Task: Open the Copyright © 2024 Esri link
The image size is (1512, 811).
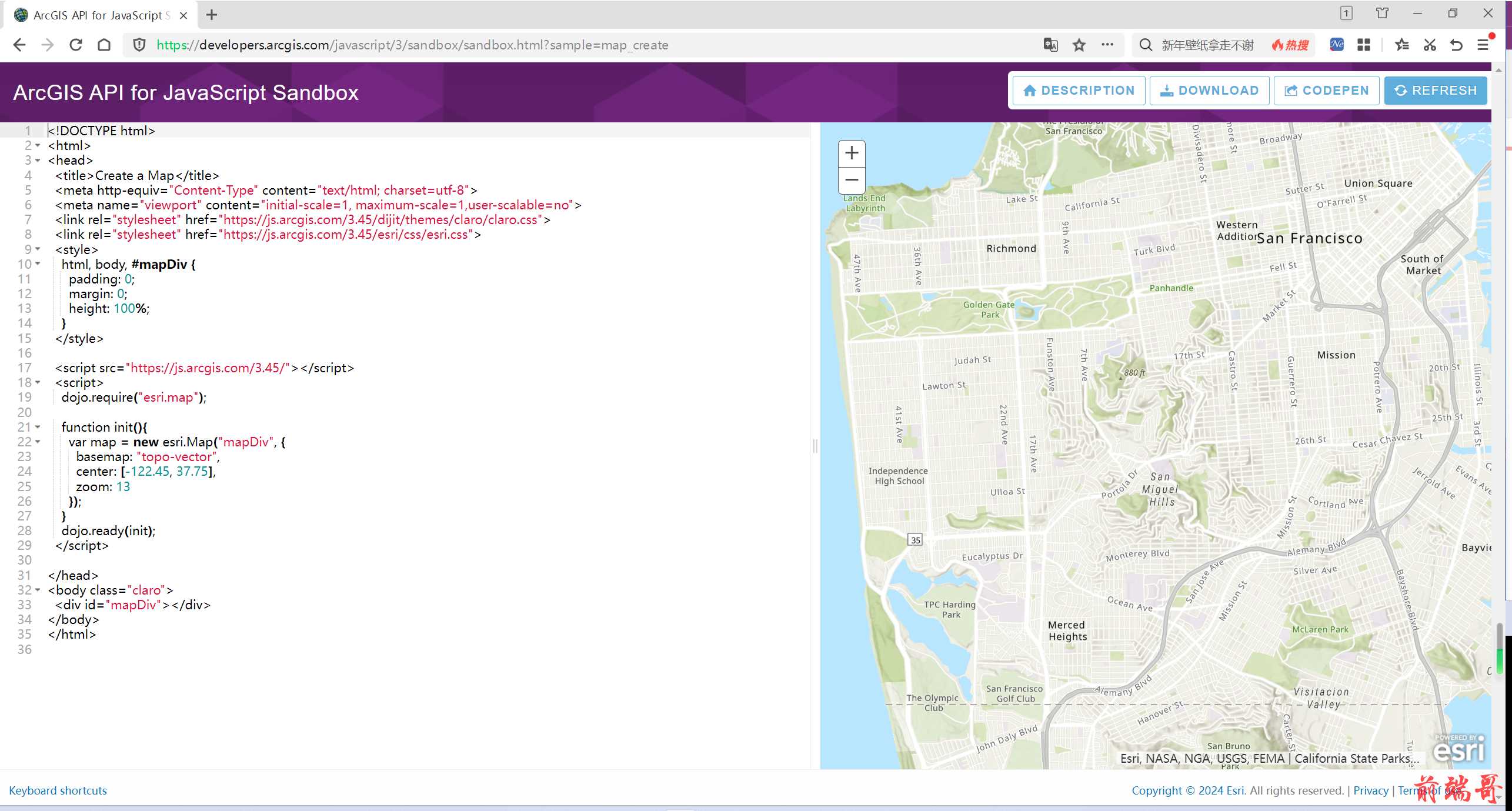Action: click(1188, 790)
